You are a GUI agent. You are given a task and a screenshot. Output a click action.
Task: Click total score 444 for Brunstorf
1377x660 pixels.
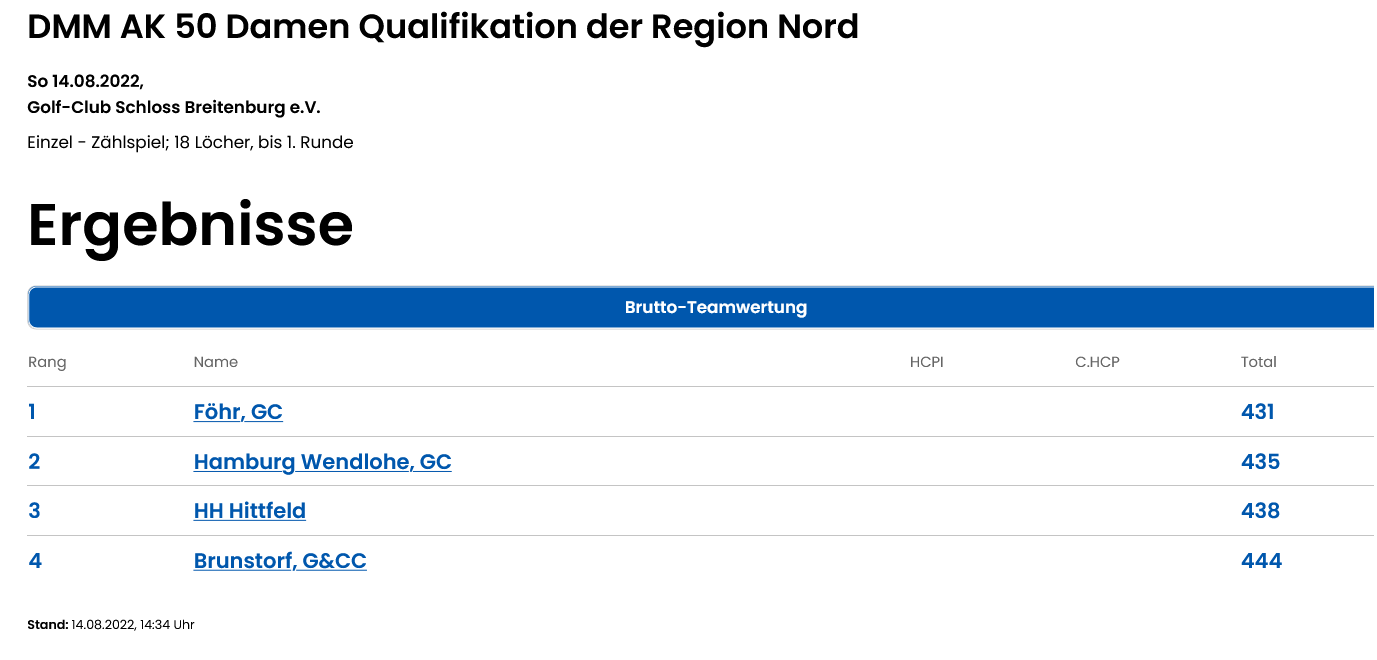pos(1262,561)
